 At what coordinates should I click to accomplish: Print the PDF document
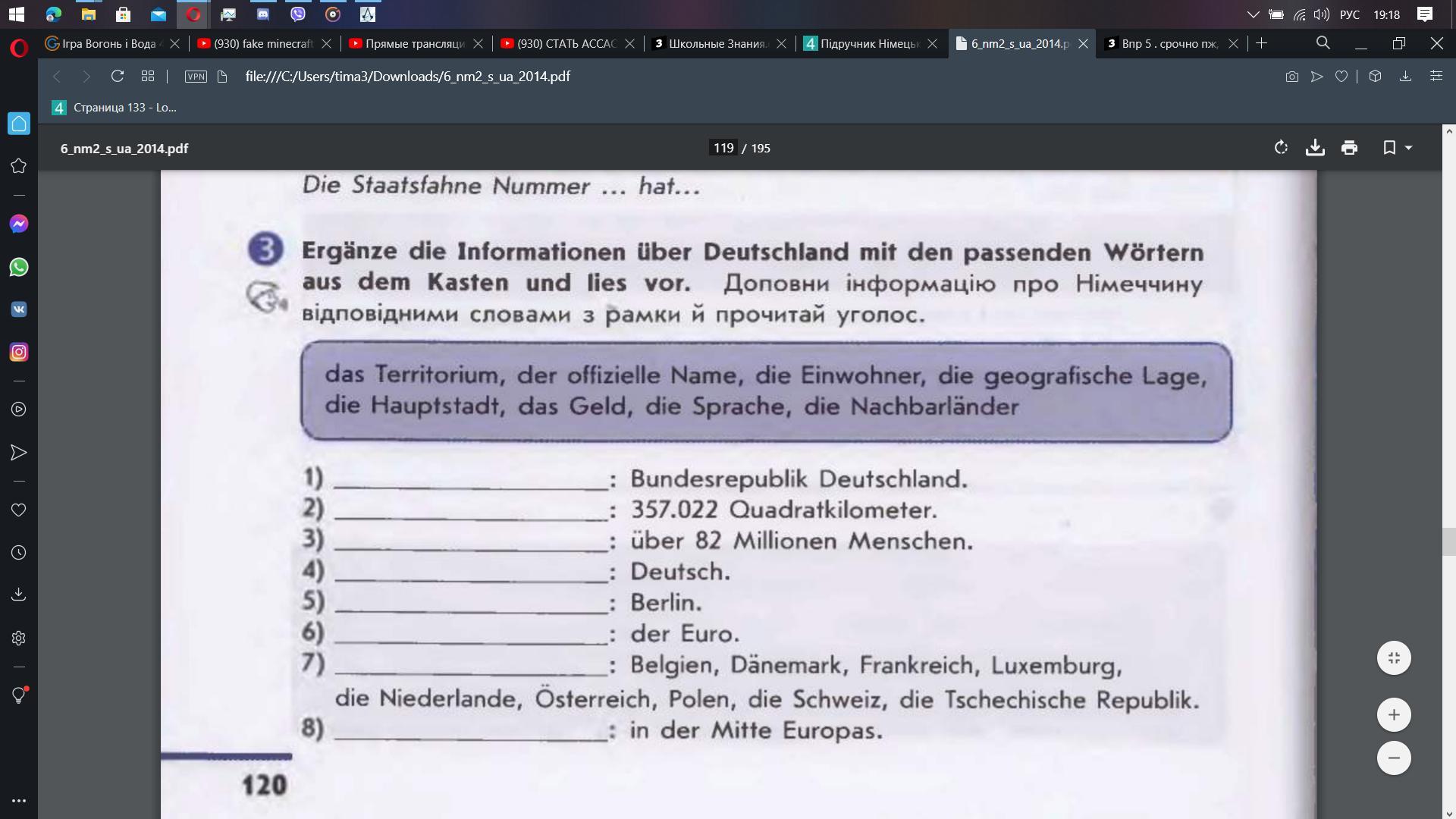tap(1349, 148)
